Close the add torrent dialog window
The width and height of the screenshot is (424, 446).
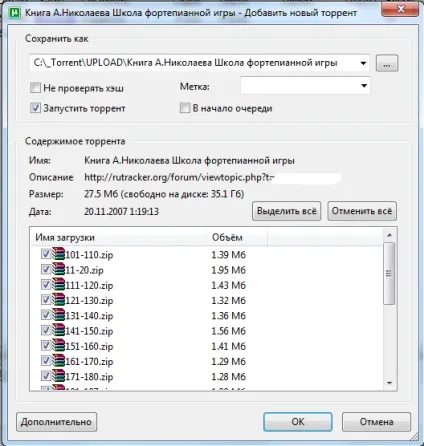[x=400, y=9]
